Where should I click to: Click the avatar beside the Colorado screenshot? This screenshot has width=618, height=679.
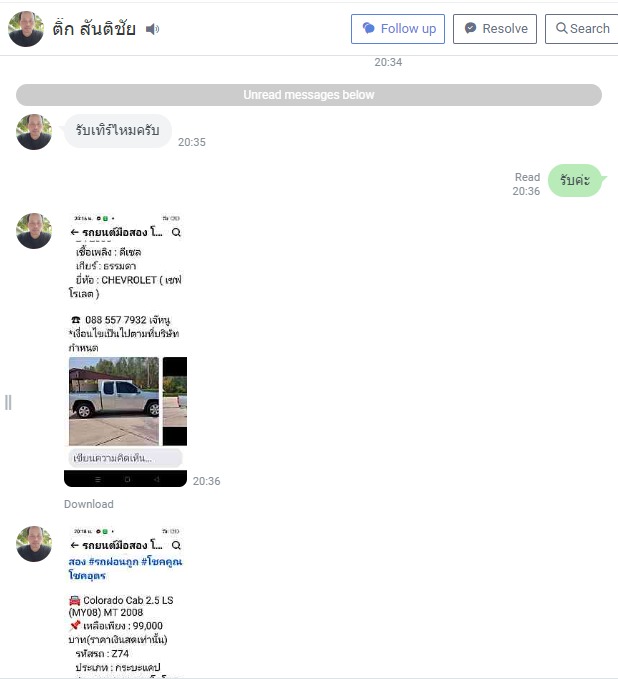(x=34, y=544)
